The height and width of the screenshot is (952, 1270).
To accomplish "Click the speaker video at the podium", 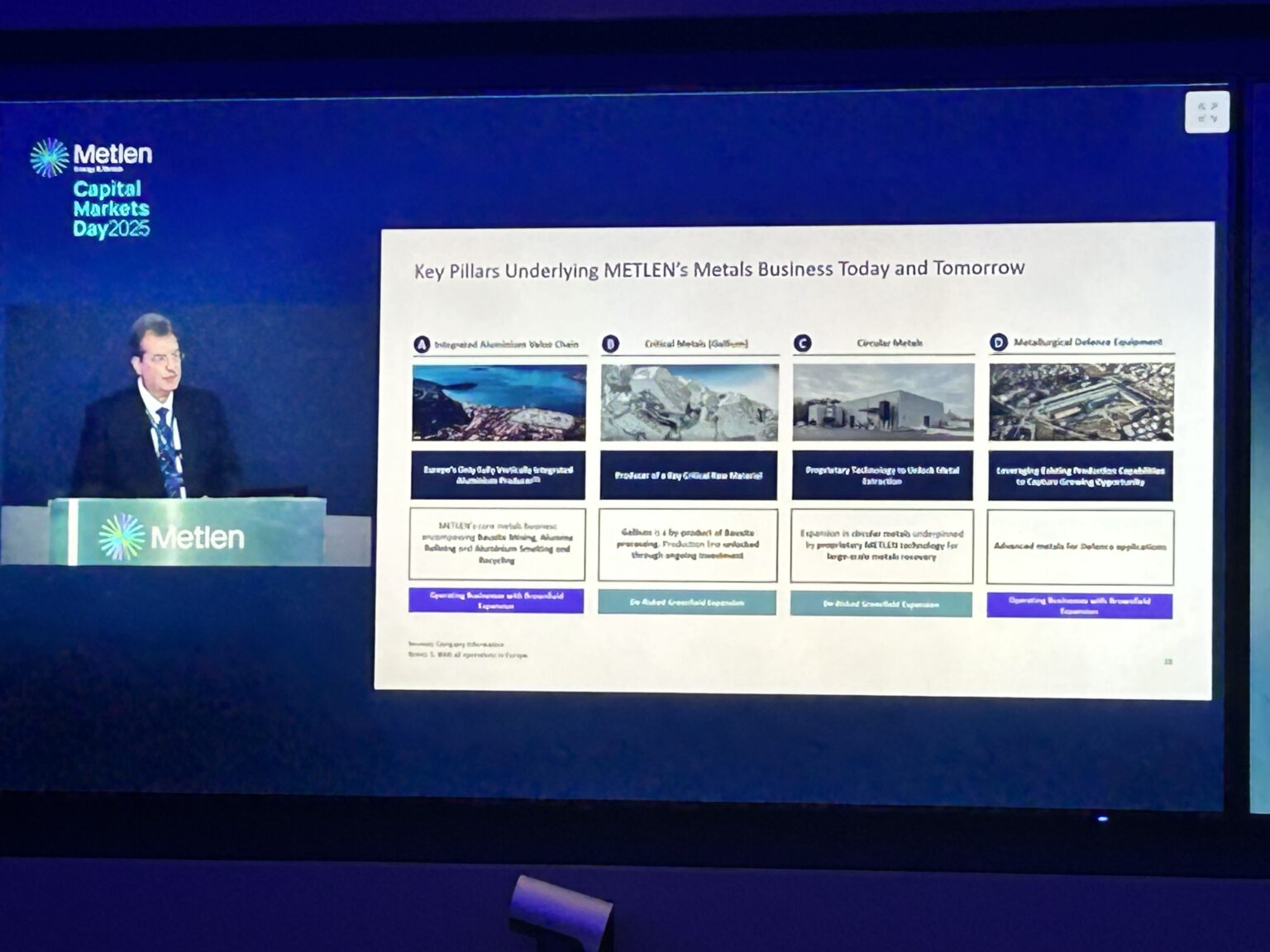I will click(x=157, y=405).
